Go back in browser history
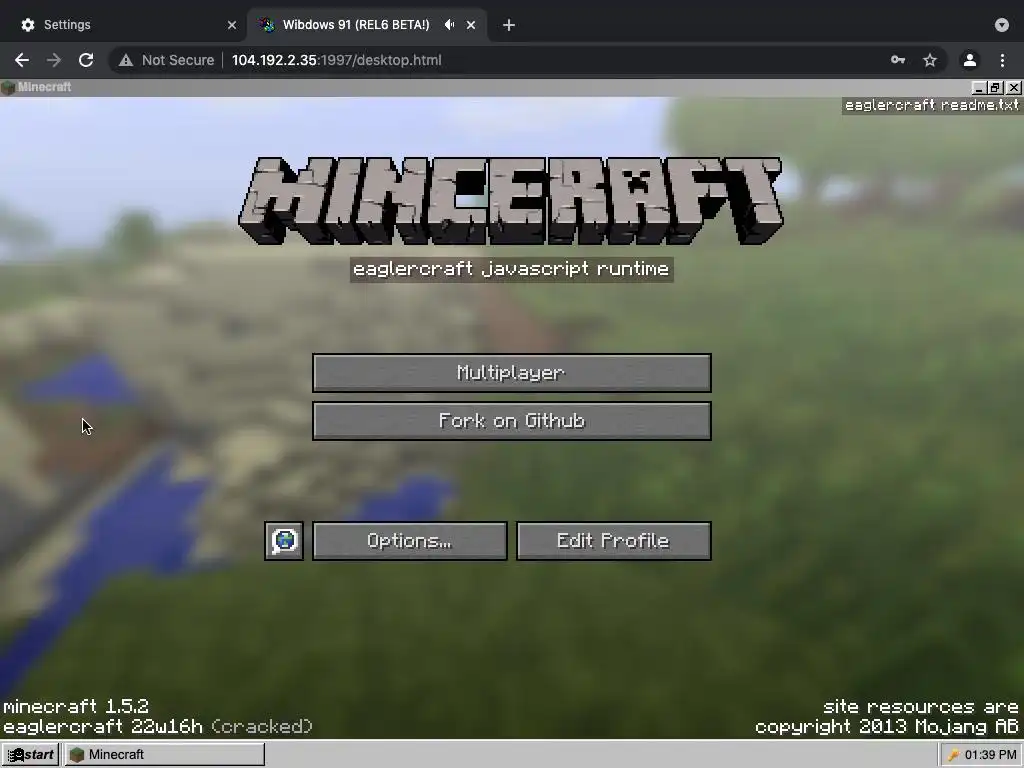 [x=22, y=60]
